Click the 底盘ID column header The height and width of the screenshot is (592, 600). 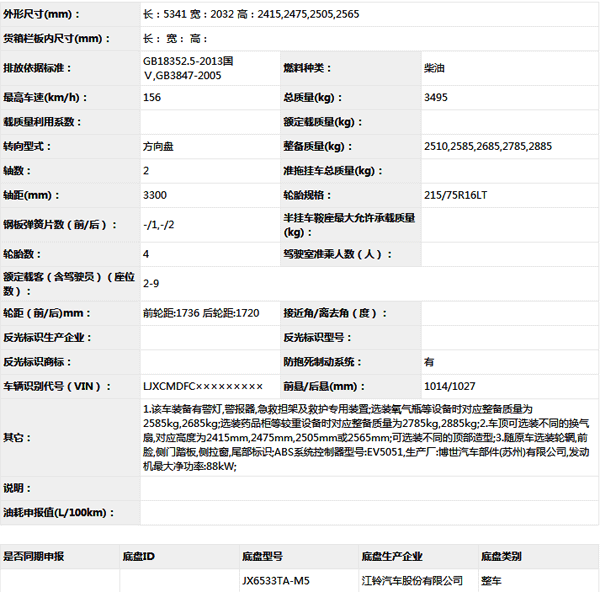coord(138,556)
